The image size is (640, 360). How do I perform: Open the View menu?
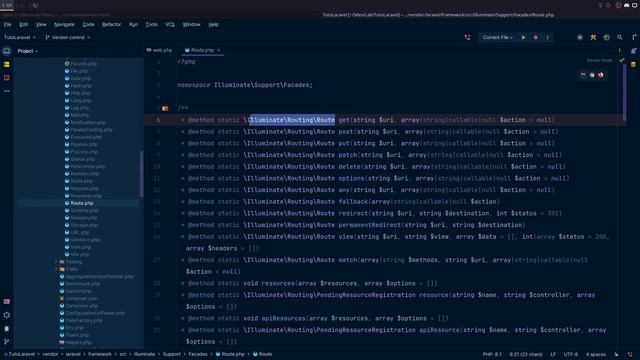(41, 25)
